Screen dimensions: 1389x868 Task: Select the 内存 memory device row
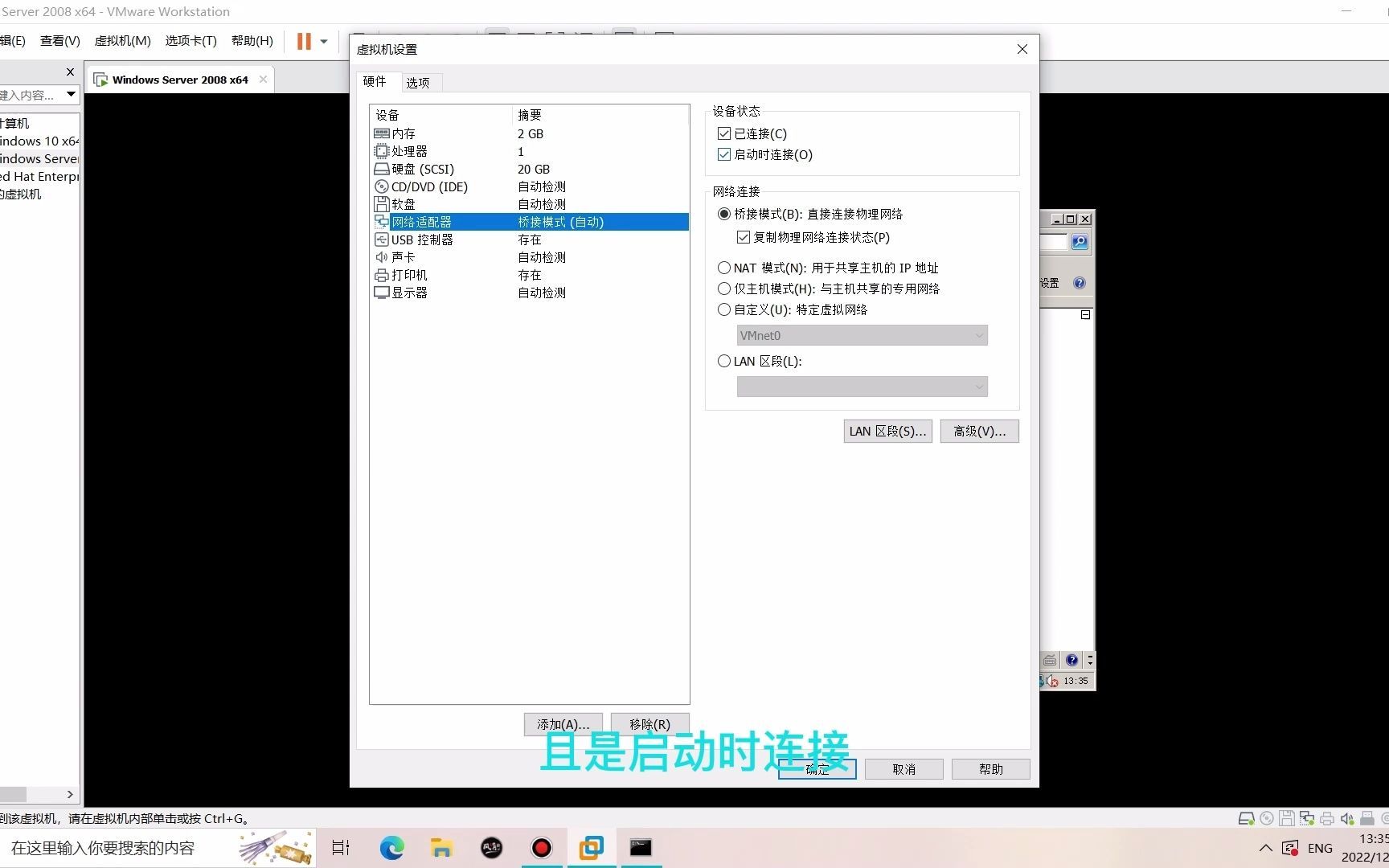529,133
